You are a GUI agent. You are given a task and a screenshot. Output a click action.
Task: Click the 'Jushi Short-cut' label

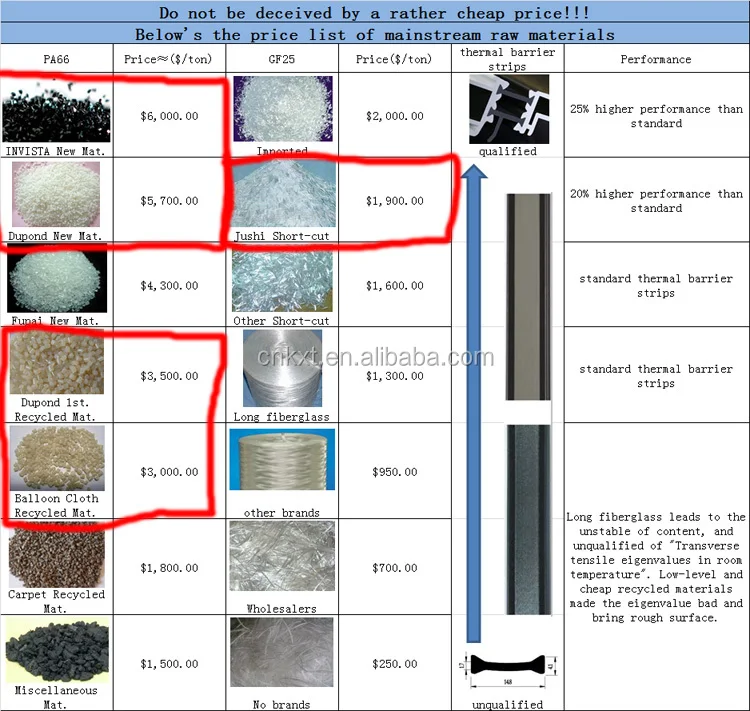[282, 236]
